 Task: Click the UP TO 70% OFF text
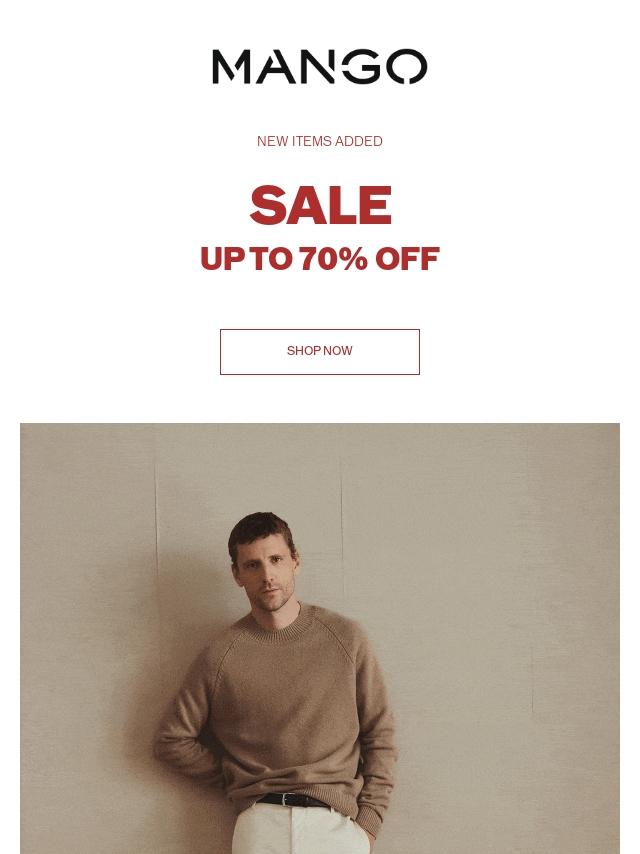(x=320, y=258)
